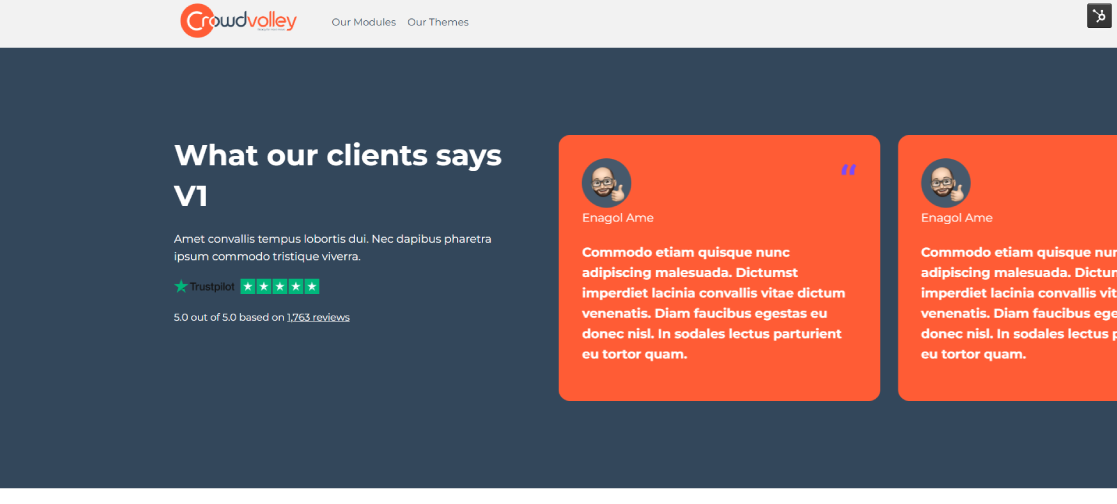Open the Our Themes menu item

click(438, 22)
